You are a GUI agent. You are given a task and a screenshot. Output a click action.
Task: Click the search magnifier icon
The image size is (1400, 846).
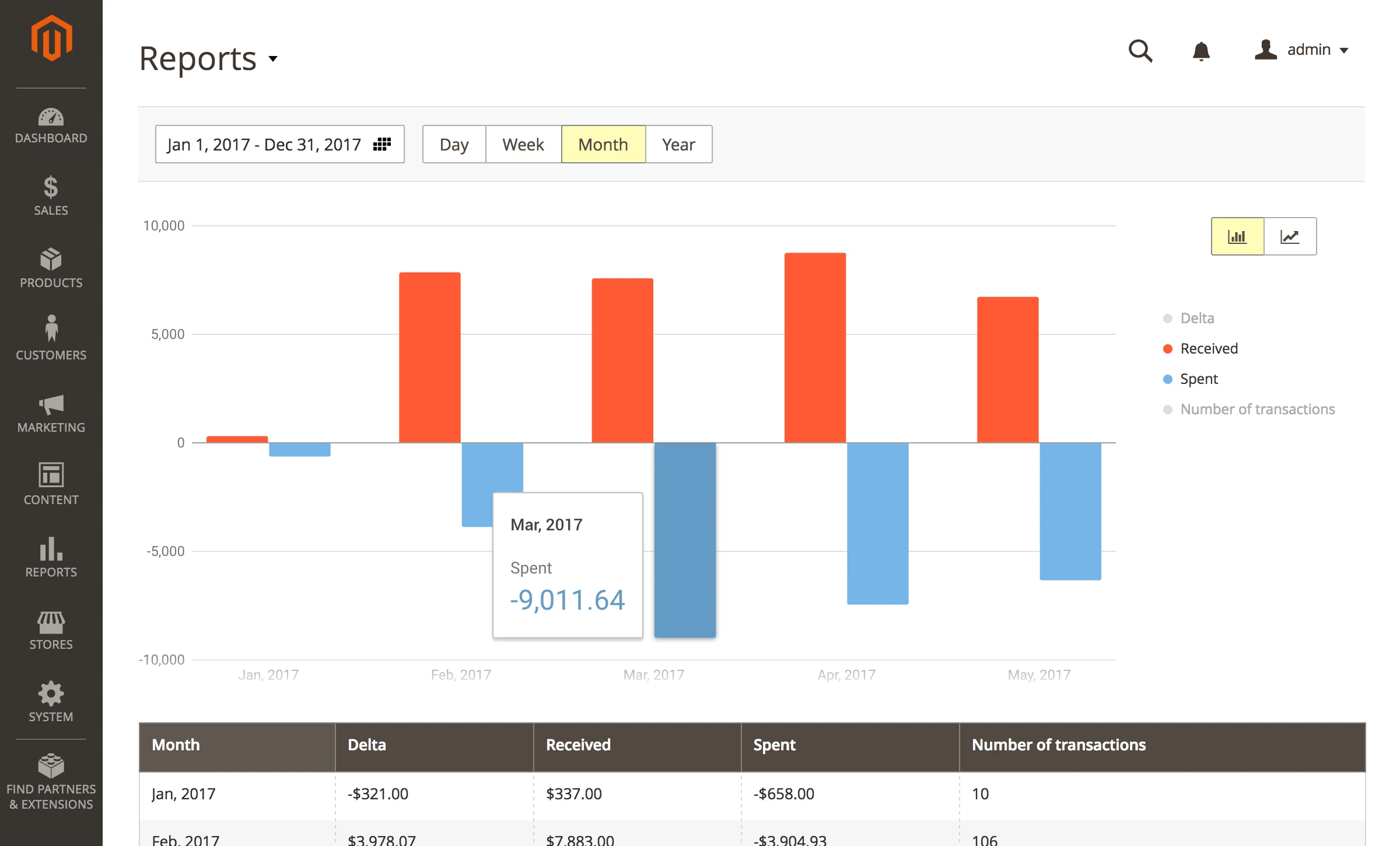[1140, 51]
